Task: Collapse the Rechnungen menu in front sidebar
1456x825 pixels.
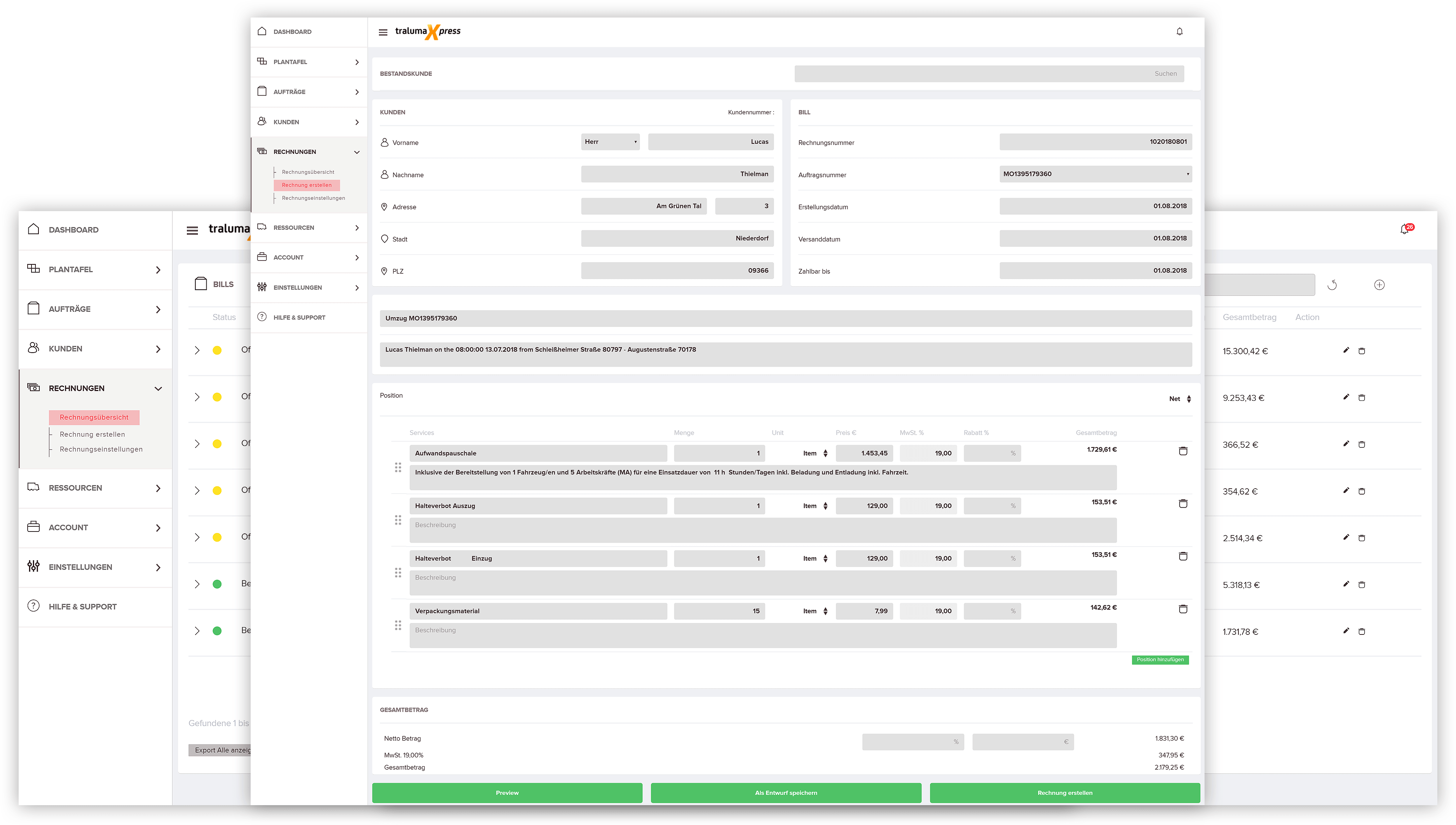Action: (x=357, y=152)
